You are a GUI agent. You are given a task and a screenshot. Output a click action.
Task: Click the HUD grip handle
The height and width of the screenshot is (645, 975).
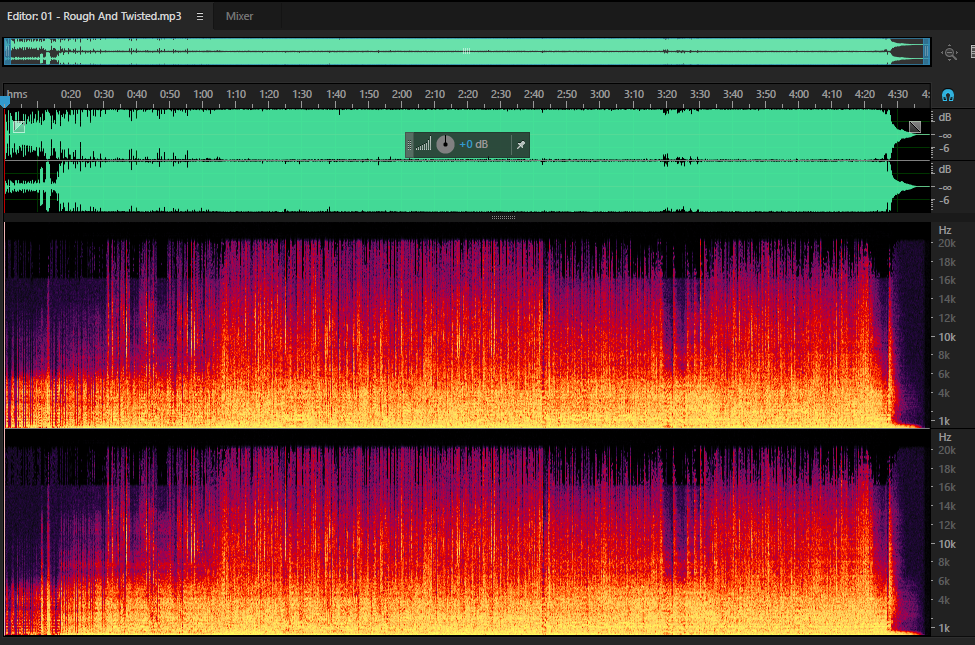(x=409, y=145)
